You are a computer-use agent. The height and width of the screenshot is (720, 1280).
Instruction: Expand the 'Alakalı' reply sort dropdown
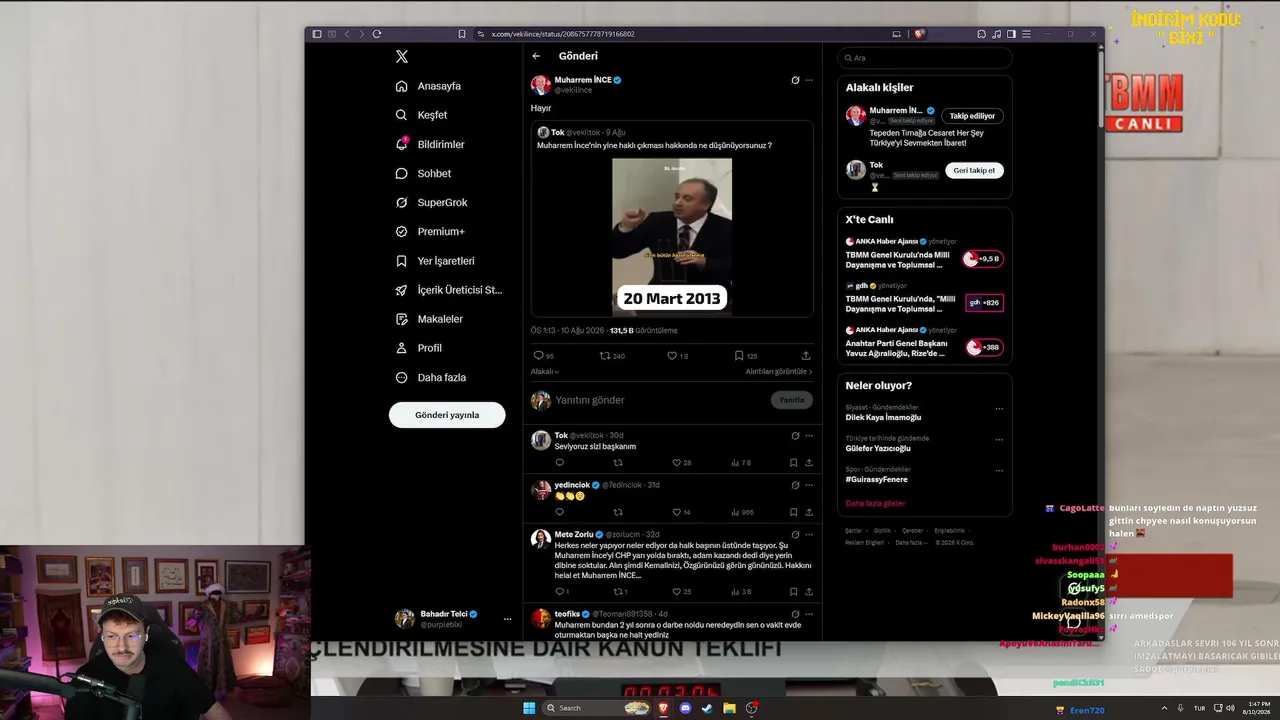pos(545,372)
